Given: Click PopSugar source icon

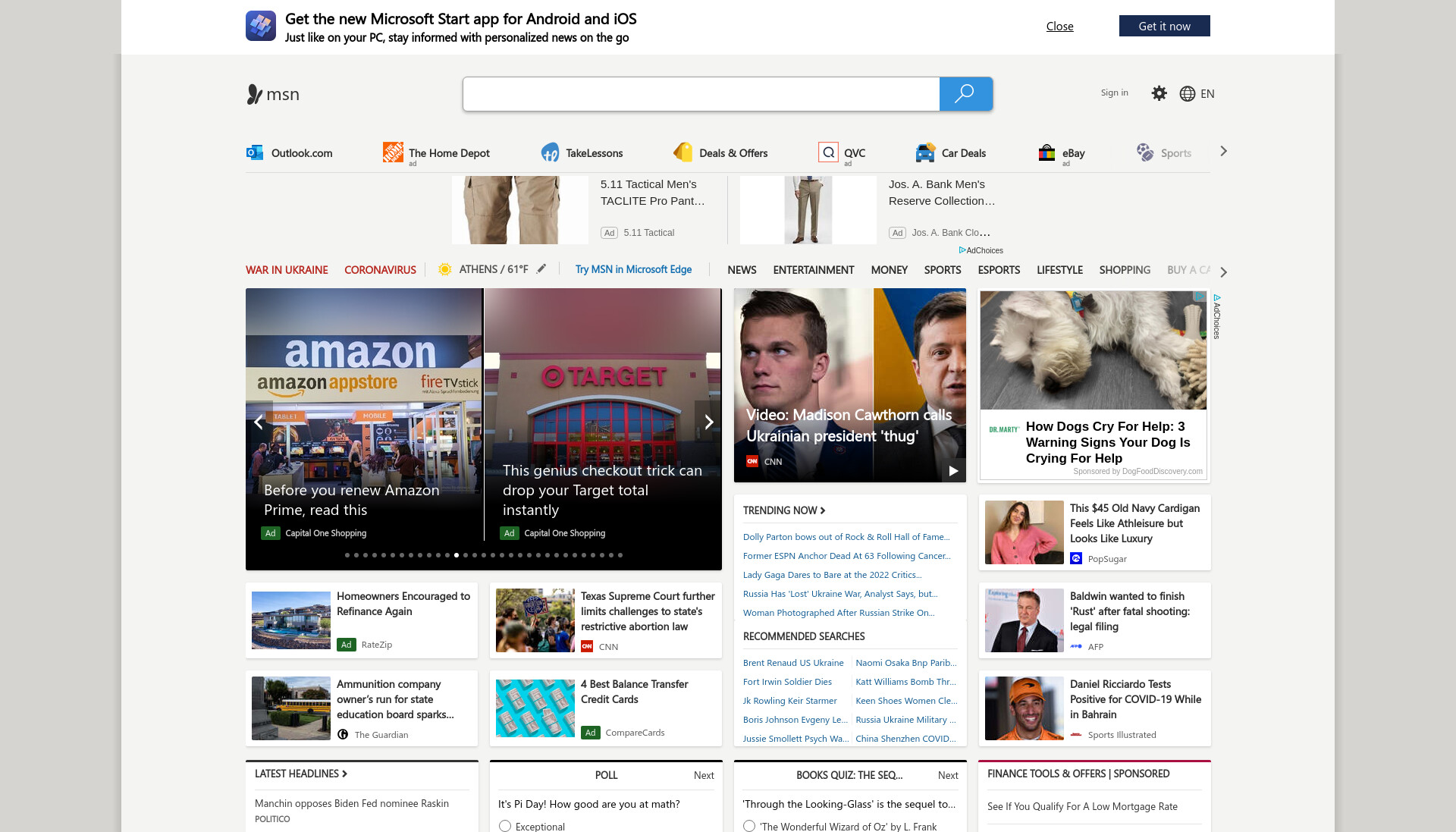Looking at the screenshot, I should (x=1076, y=558).
